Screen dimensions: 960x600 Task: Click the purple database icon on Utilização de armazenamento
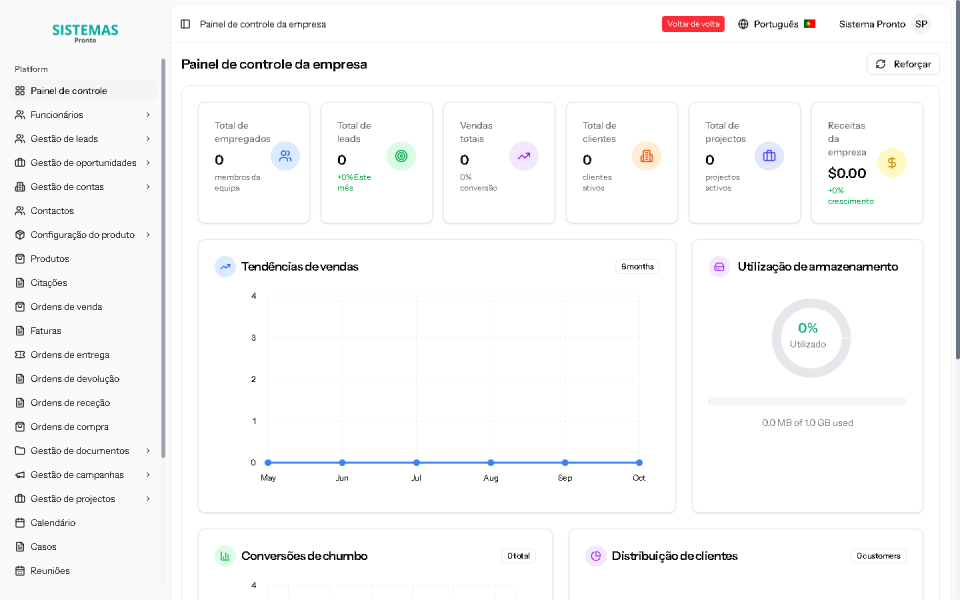pos(720,266)
